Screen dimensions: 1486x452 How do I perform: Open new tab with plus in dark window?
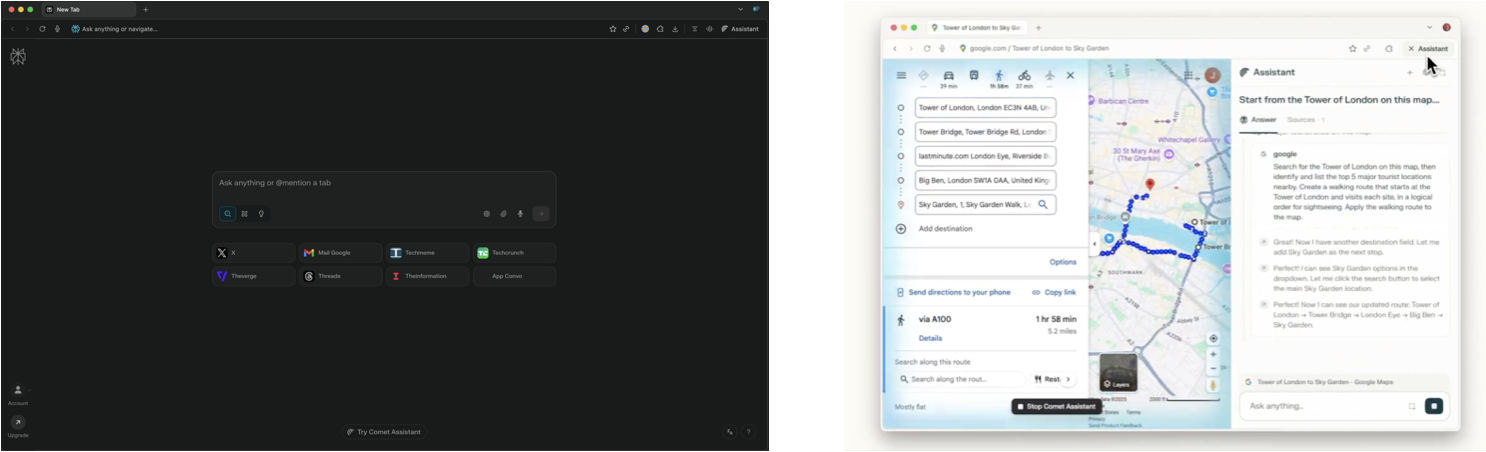[145, 9]
